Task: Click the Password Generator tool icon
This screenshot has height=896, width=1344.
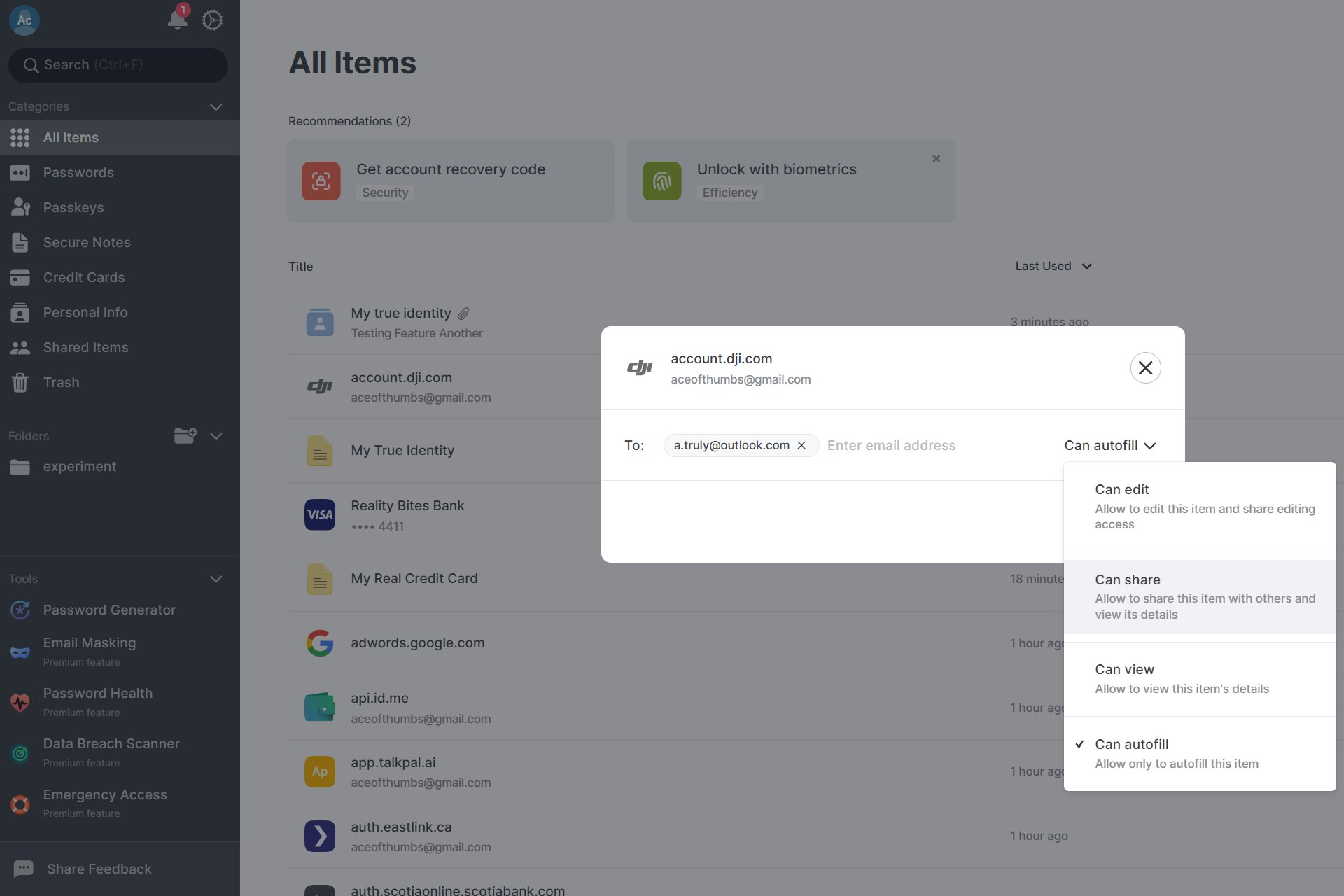Action: [x=20, y=609]
